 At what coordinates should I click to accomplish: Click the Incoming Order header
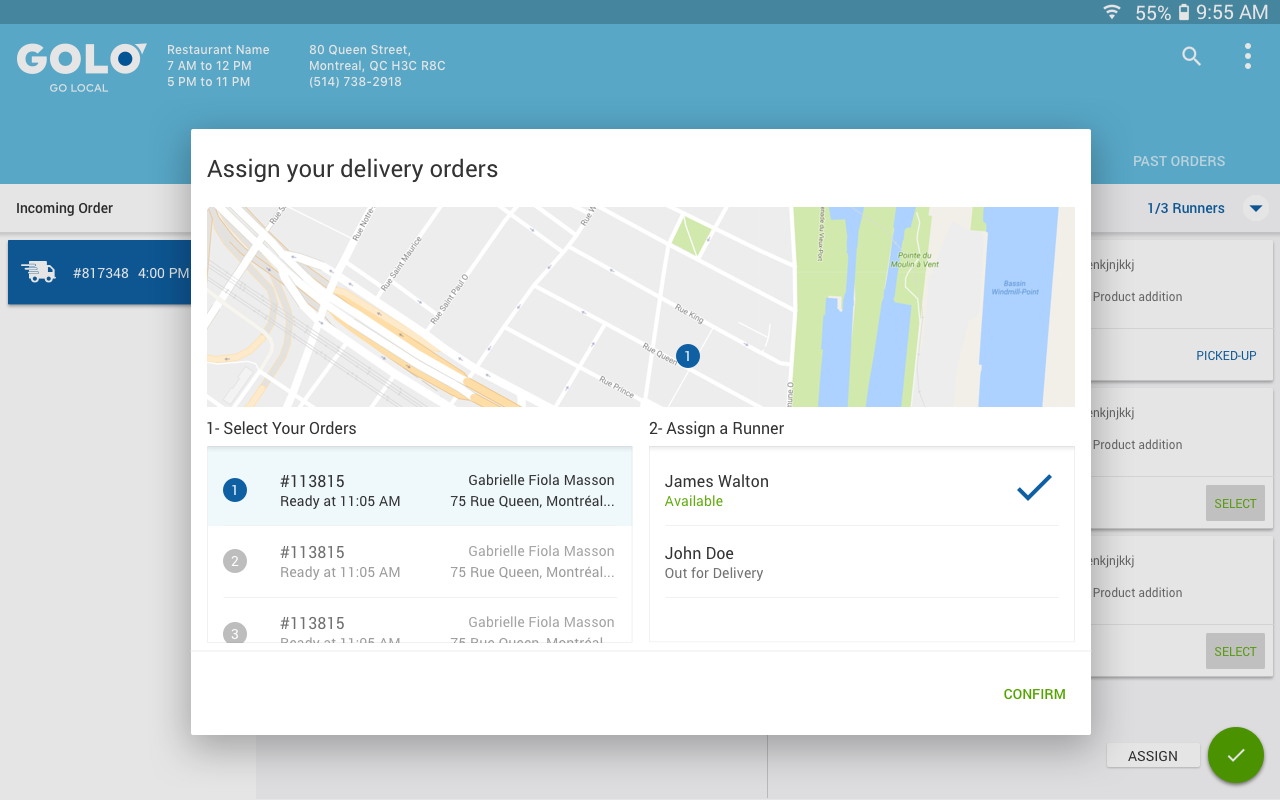point(64,208)
